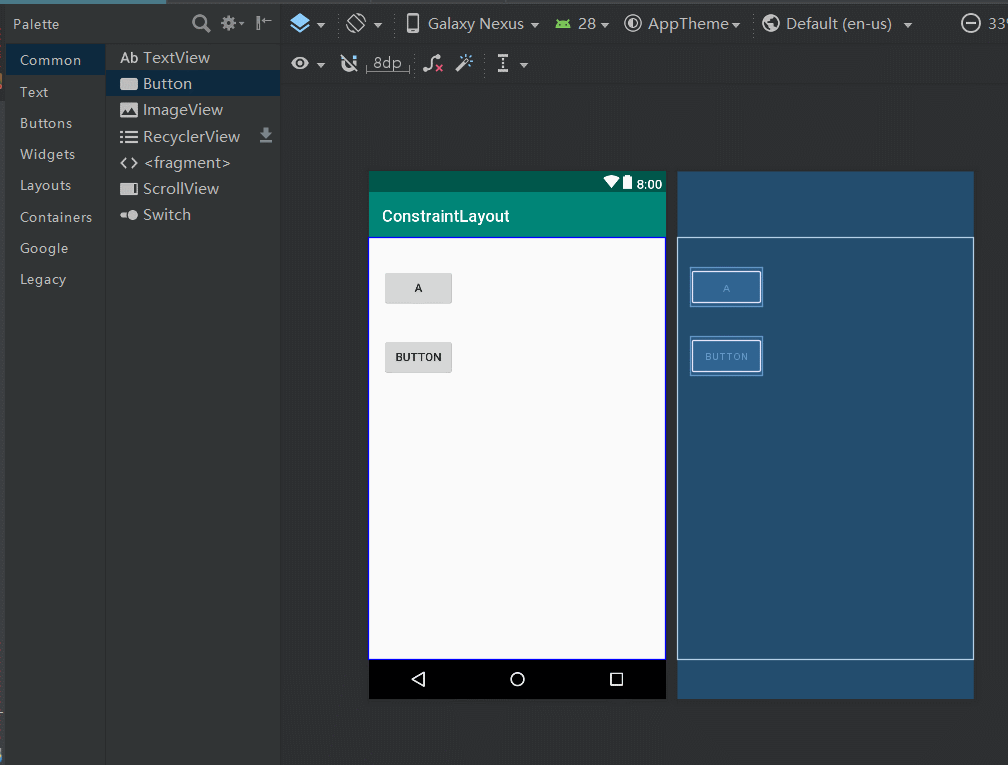Tap the back navigation triangle in preview
1008x765 pixels.
coord(418,679)
